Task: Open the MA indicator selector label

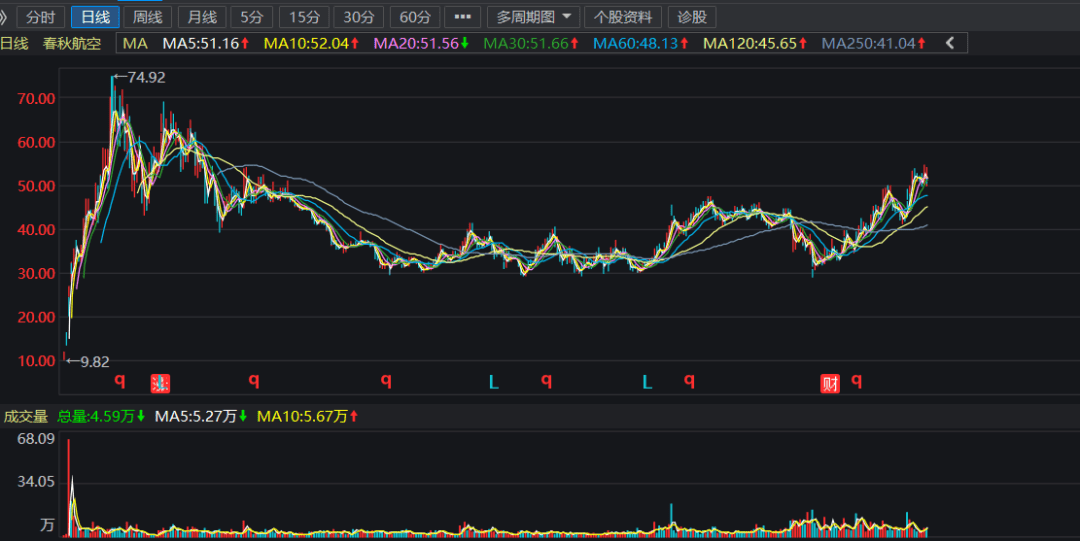Action: pos(135,43)
